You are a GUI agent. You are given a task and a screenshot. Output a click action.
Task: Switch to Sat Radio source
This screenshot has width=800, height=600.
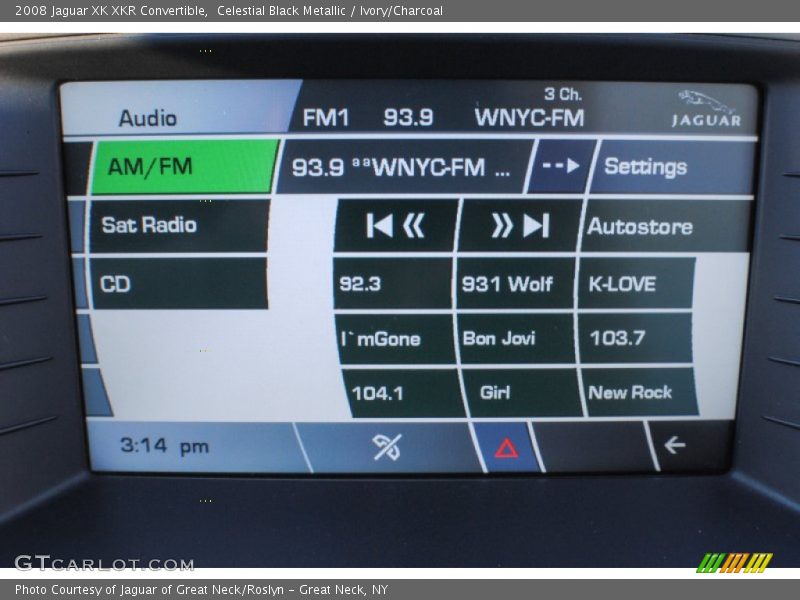[x=178, y=225]
